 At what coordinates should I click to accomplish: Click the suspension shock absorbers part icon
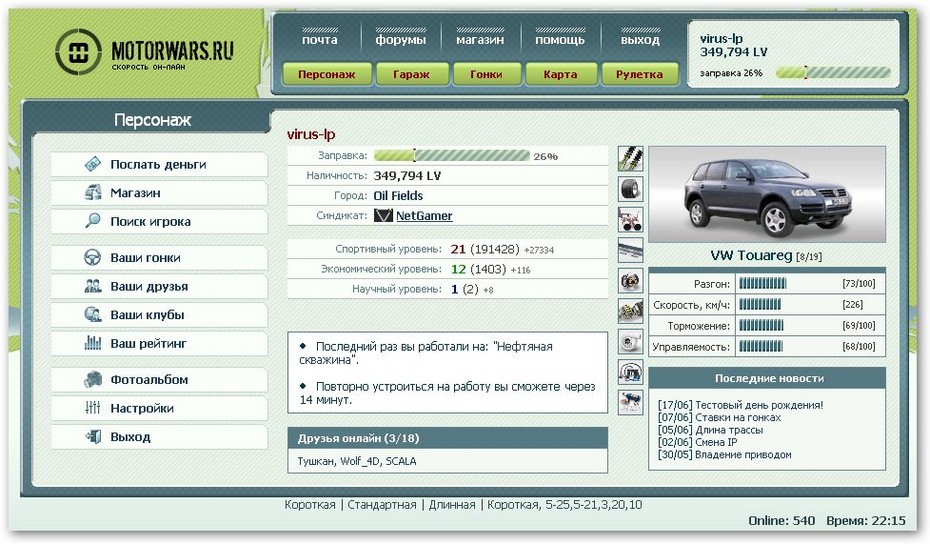point(630,159)
